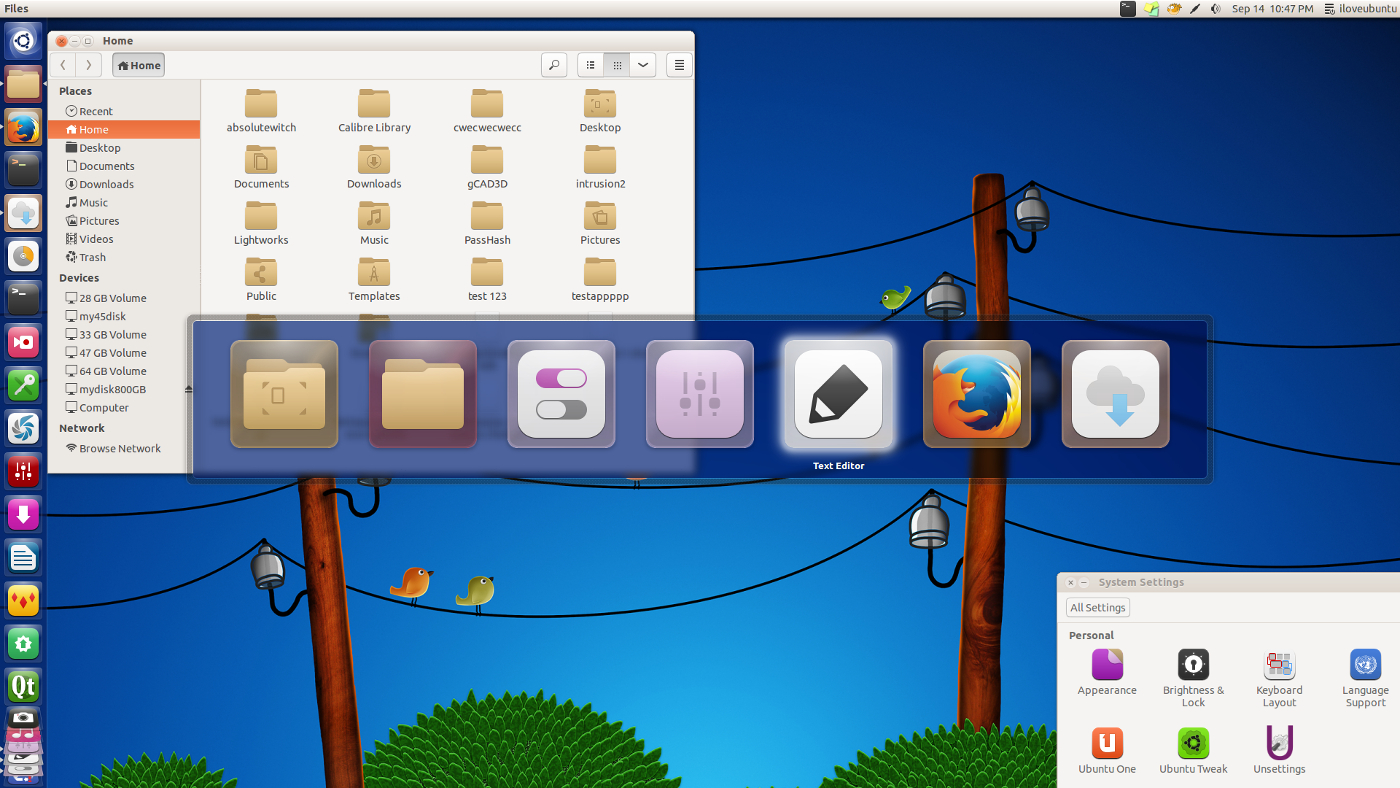Choose the cloud download app in switcher
This screenshot has width=1400, height=788.
(x=1116, y=394)
